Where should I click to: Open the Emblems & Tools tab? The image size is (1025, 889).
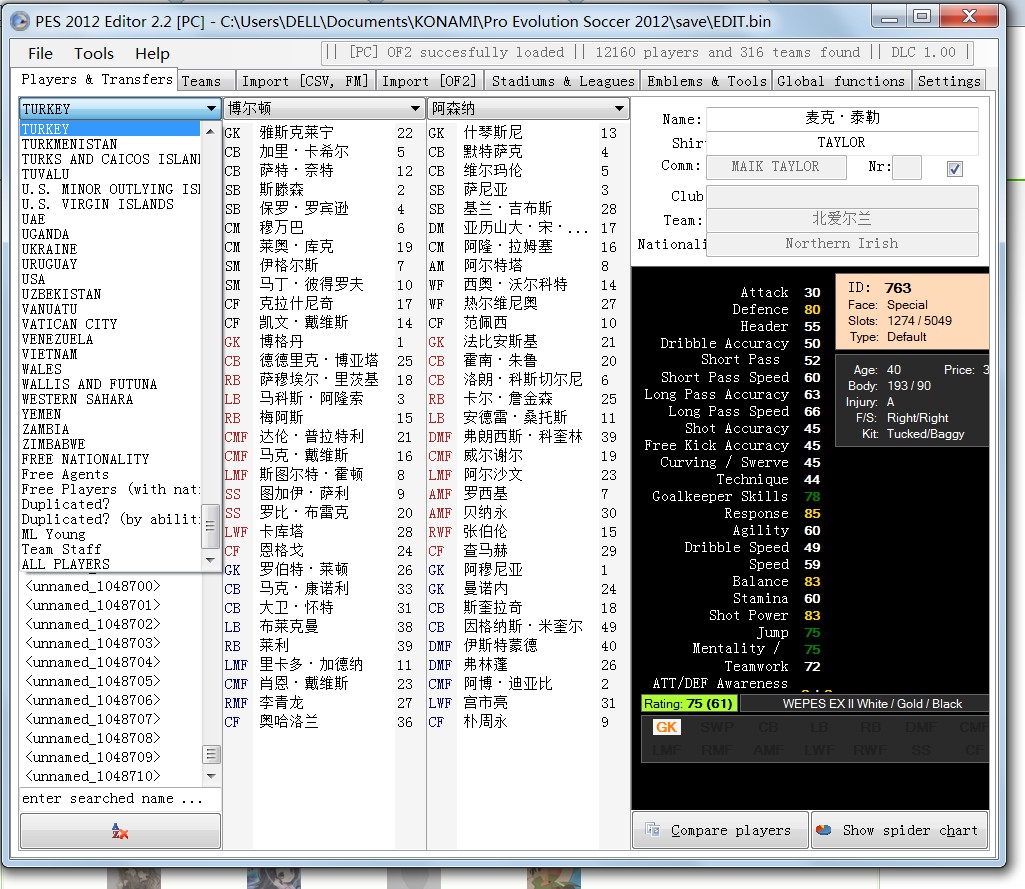pos(707,81)
